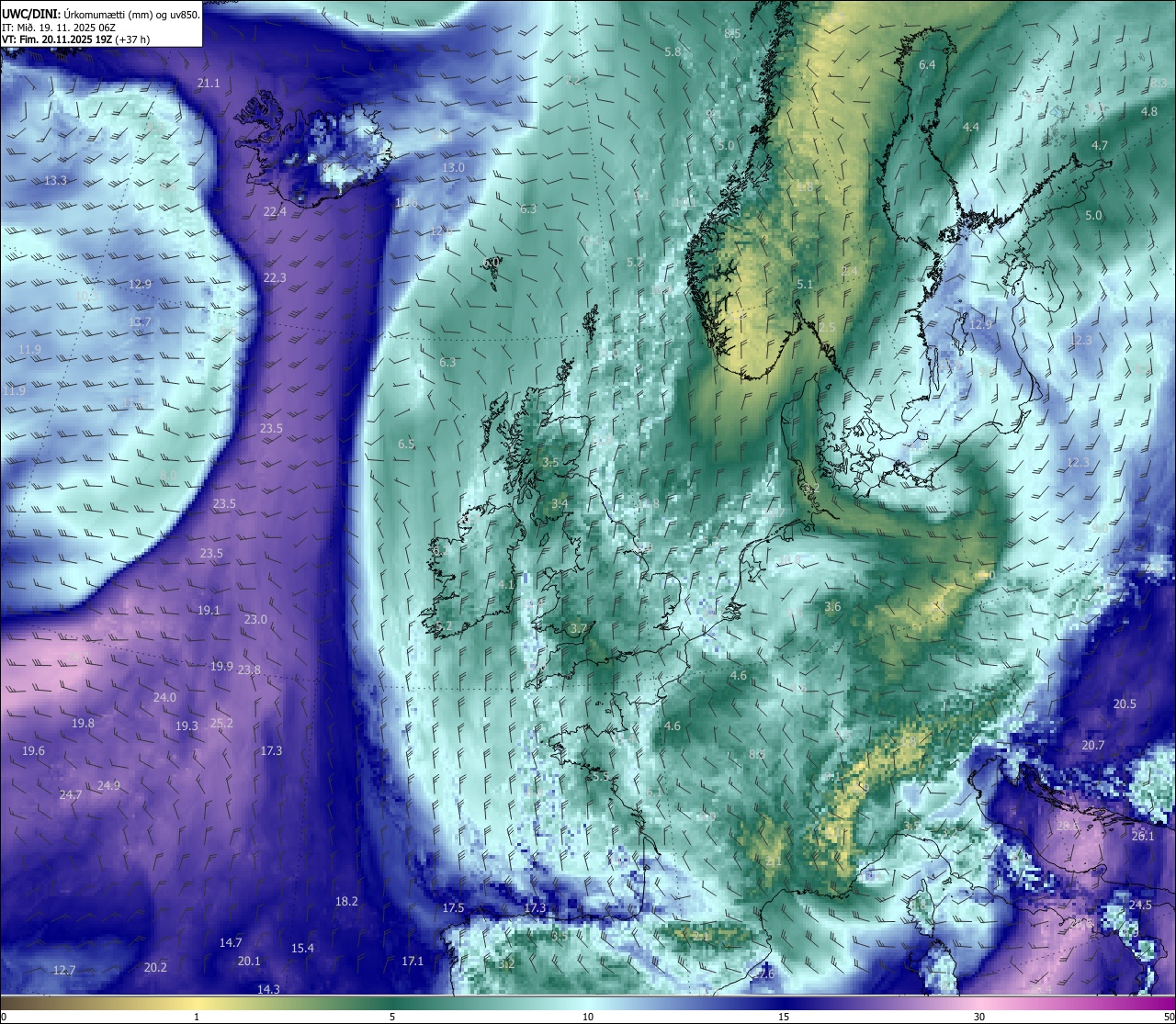Click the 19.3 value on the map
1176x1024 pixels.
click(x=187, y=726)
